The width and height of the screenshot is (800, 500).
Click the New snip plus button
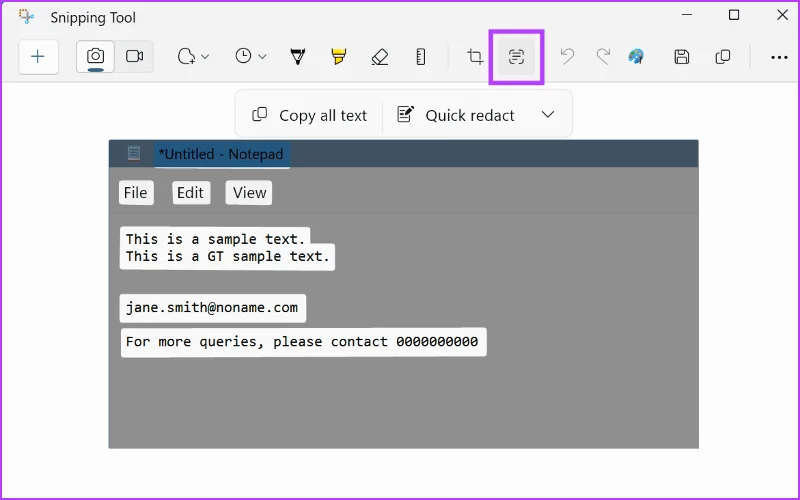coord(38,57)
